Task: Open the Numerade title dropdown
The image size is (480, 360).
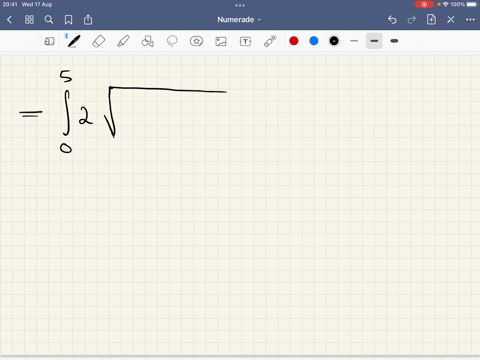Action: pyautogui.click(x=239, y=20)
